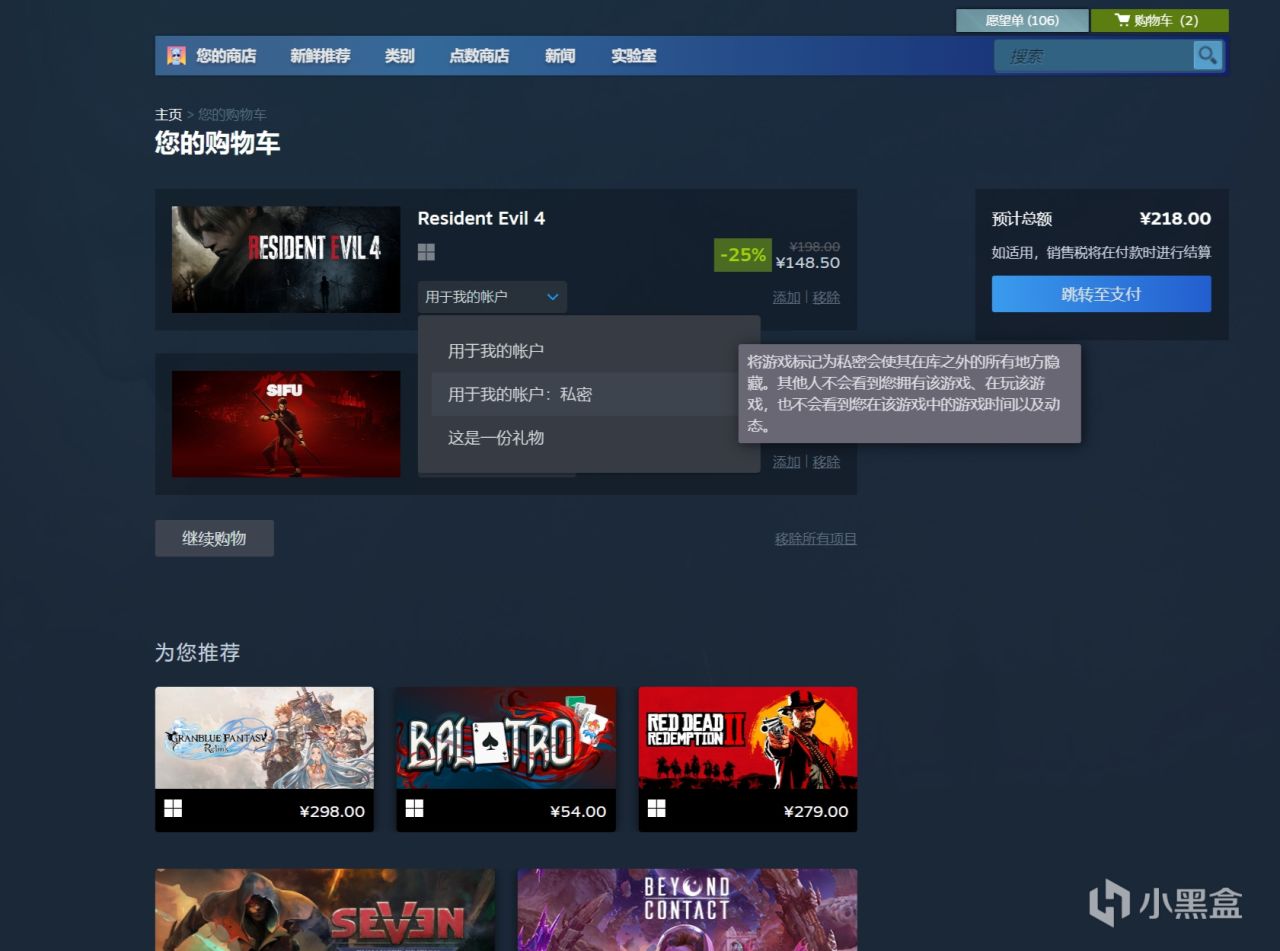This screenshot has height=951, width=1280.
Task: Click the 预计总额 label
Action: pos(1022,219)
